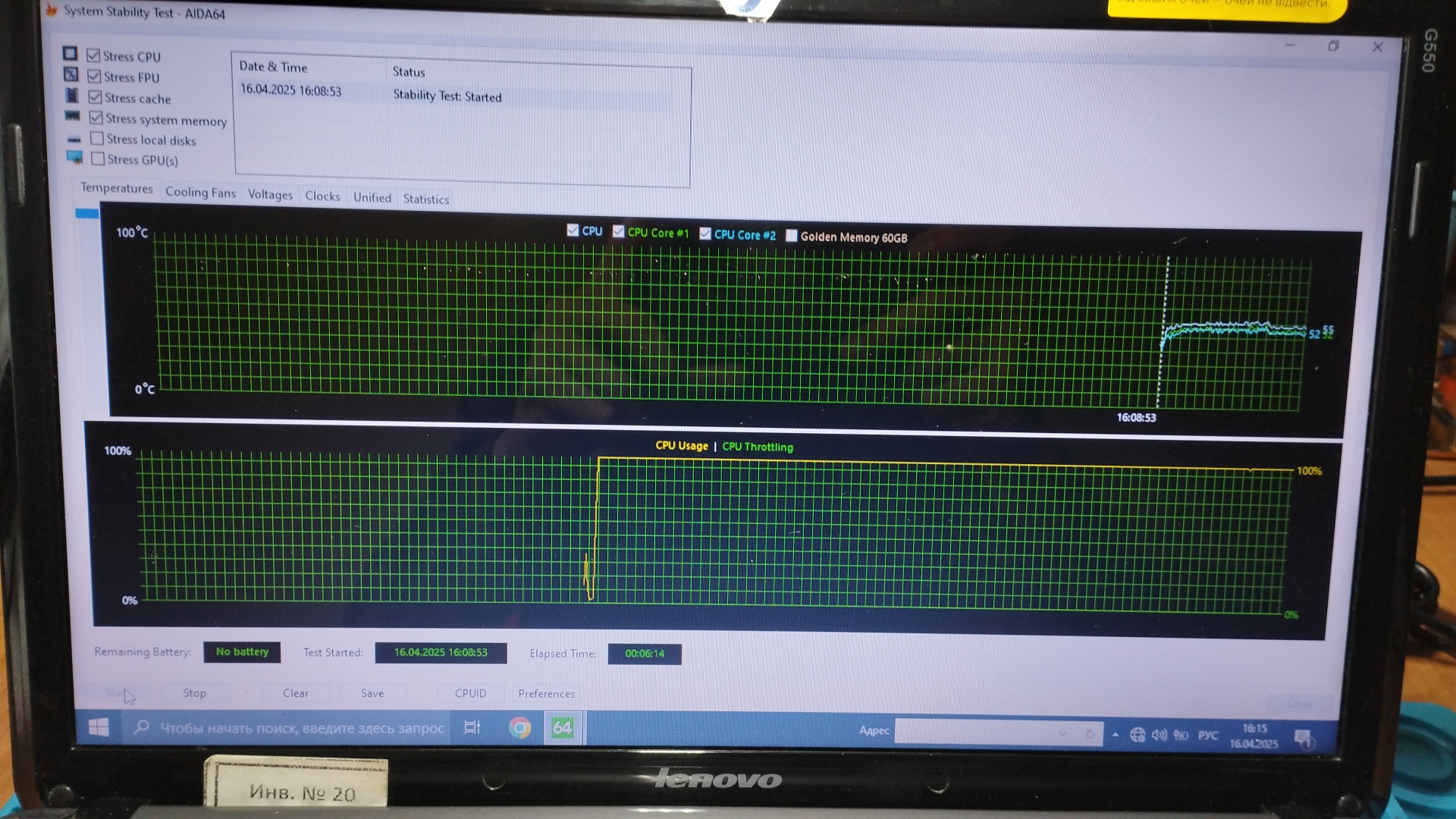
Task: Open the notification center icon
Action: (1303, 737)
